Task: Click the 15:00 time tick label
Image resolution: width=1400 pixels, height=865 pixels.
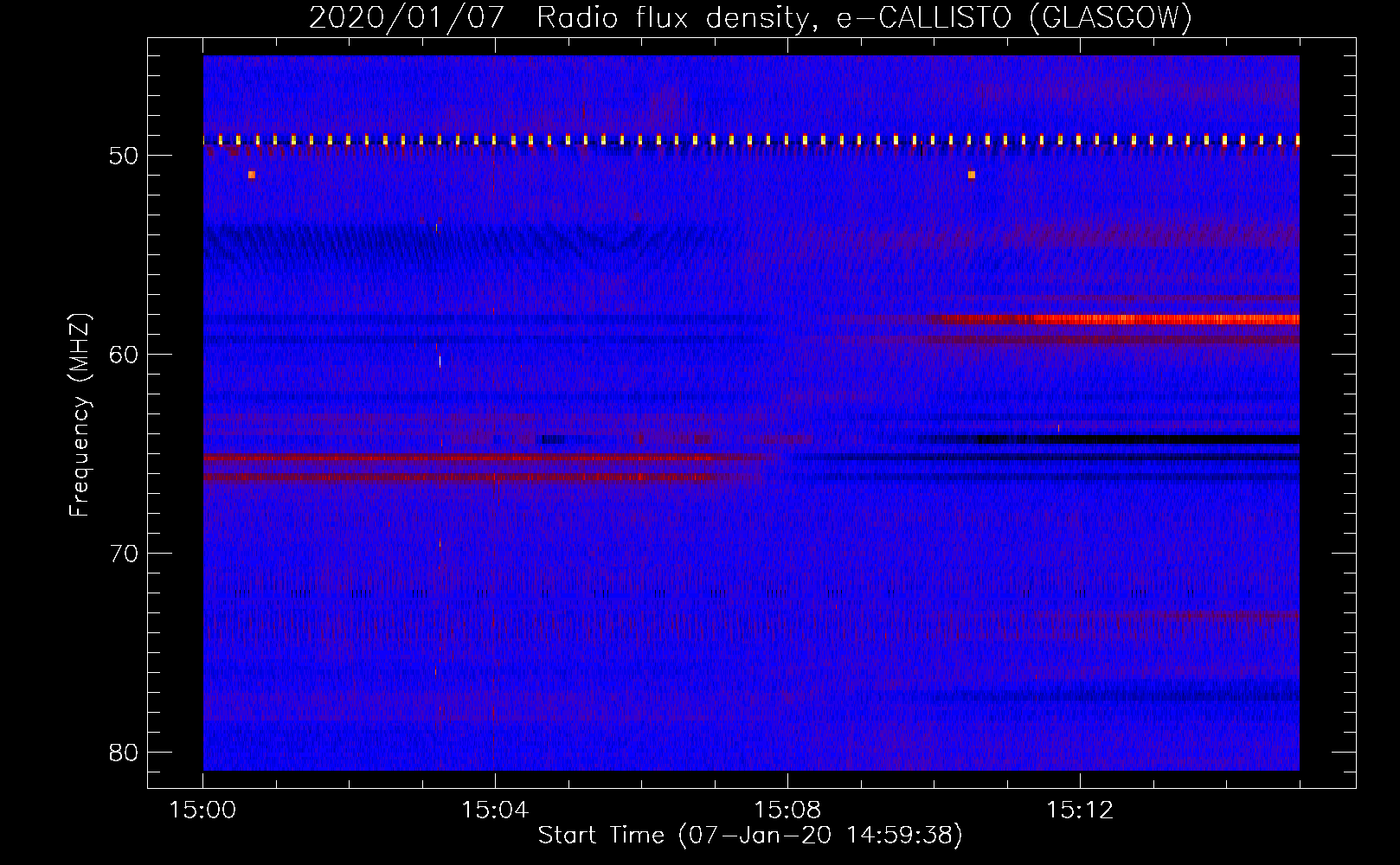Action: [203, 811]
